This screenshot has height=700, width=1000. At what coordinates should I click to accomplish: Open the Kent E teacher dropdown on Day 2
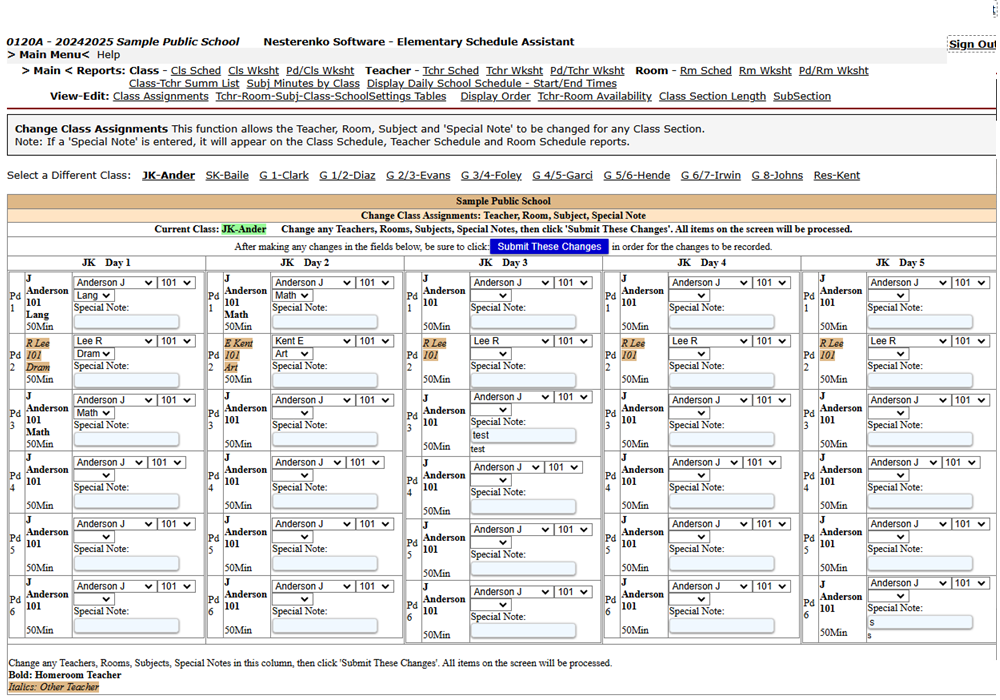tap(312, 341)
